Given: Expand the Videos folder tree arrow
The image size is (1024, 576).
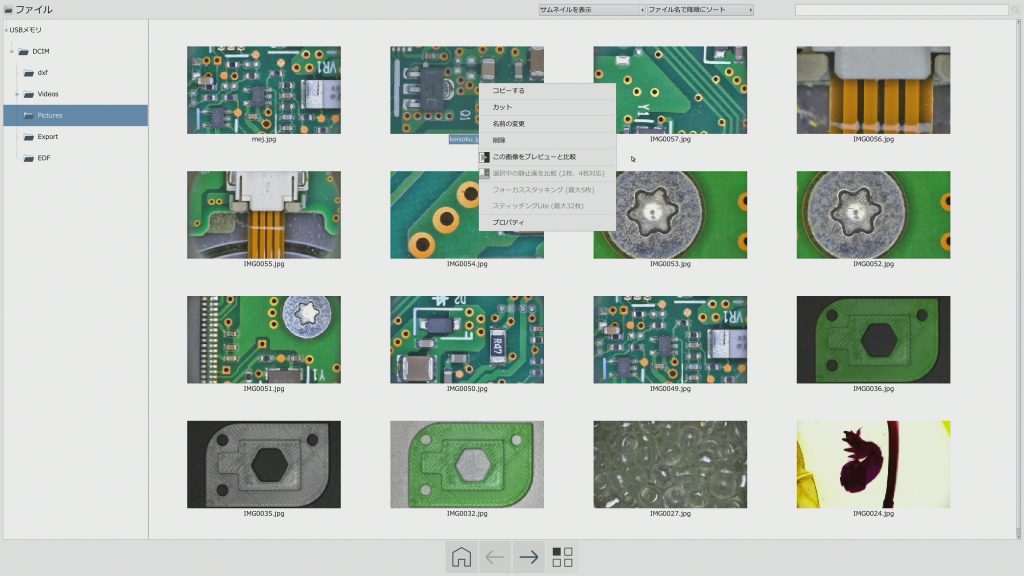Looking at the screenshot, I should (x=17, y=94).
